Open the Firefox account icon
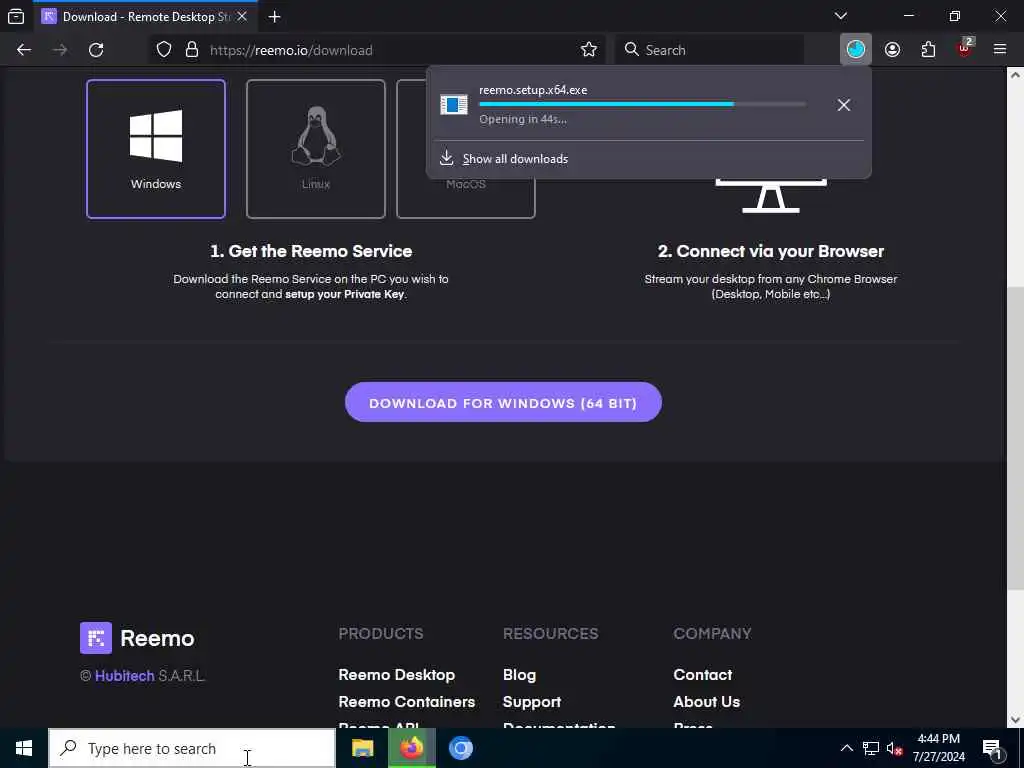This screenshot has width=1024, height=768. [892, 50]
